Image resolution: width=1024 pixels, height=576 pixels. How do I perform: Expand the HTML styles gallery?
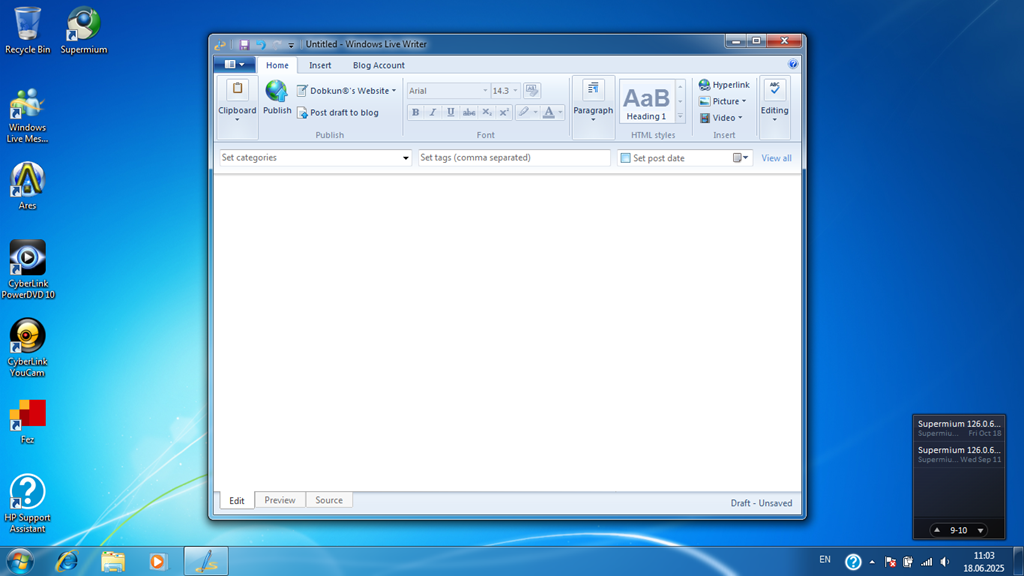coord(680,116)
